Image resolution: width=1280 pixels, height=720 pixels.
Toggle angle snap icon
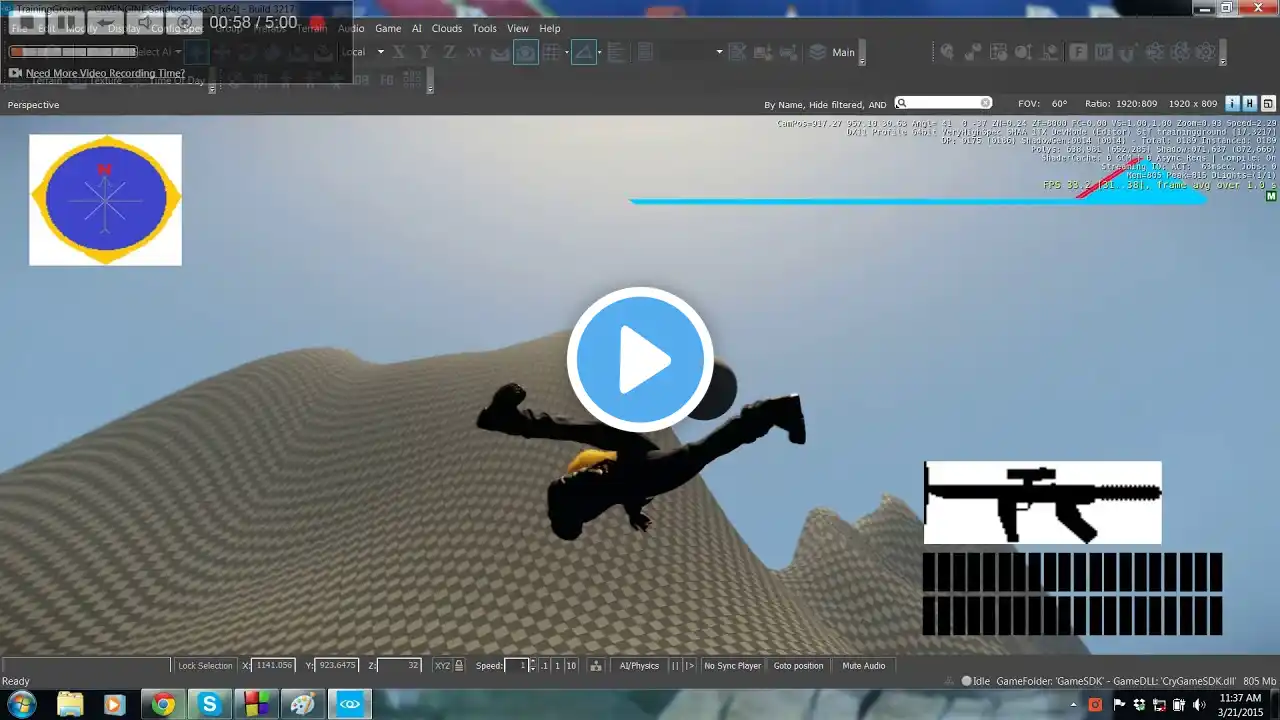[584, 52]
